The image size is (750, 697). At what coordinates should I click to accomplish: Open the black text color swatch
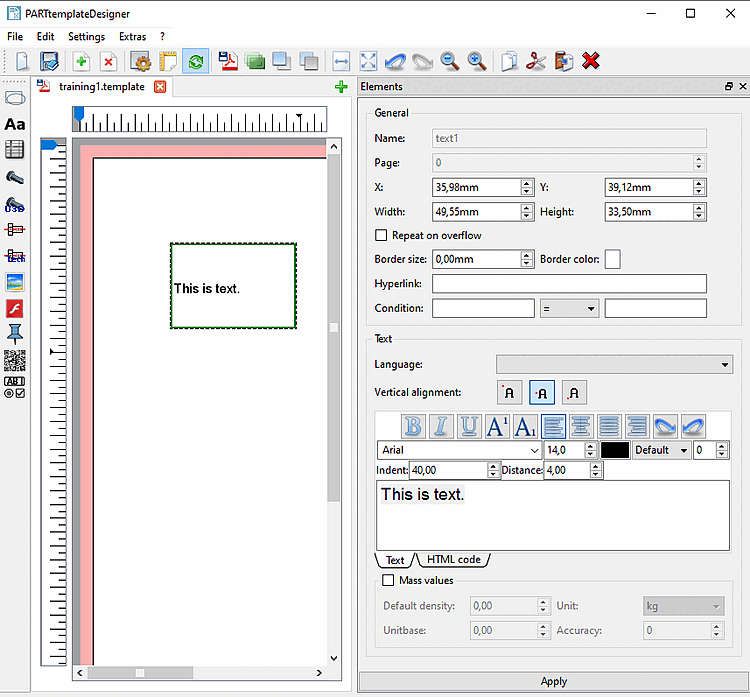615,451
